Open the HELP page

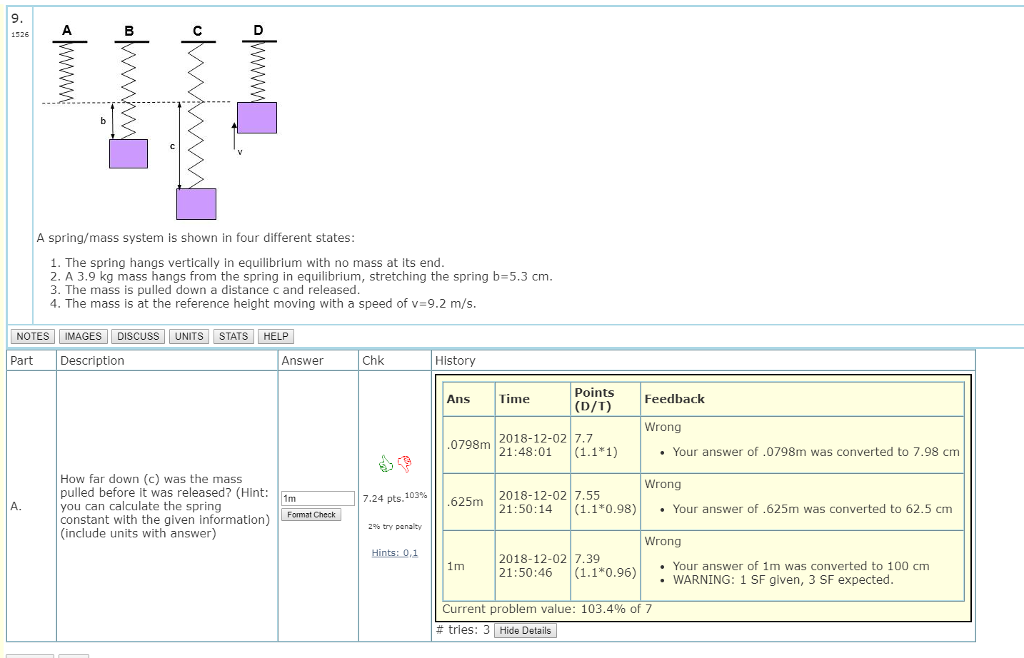pyautogui.click(x=276, y=336)
